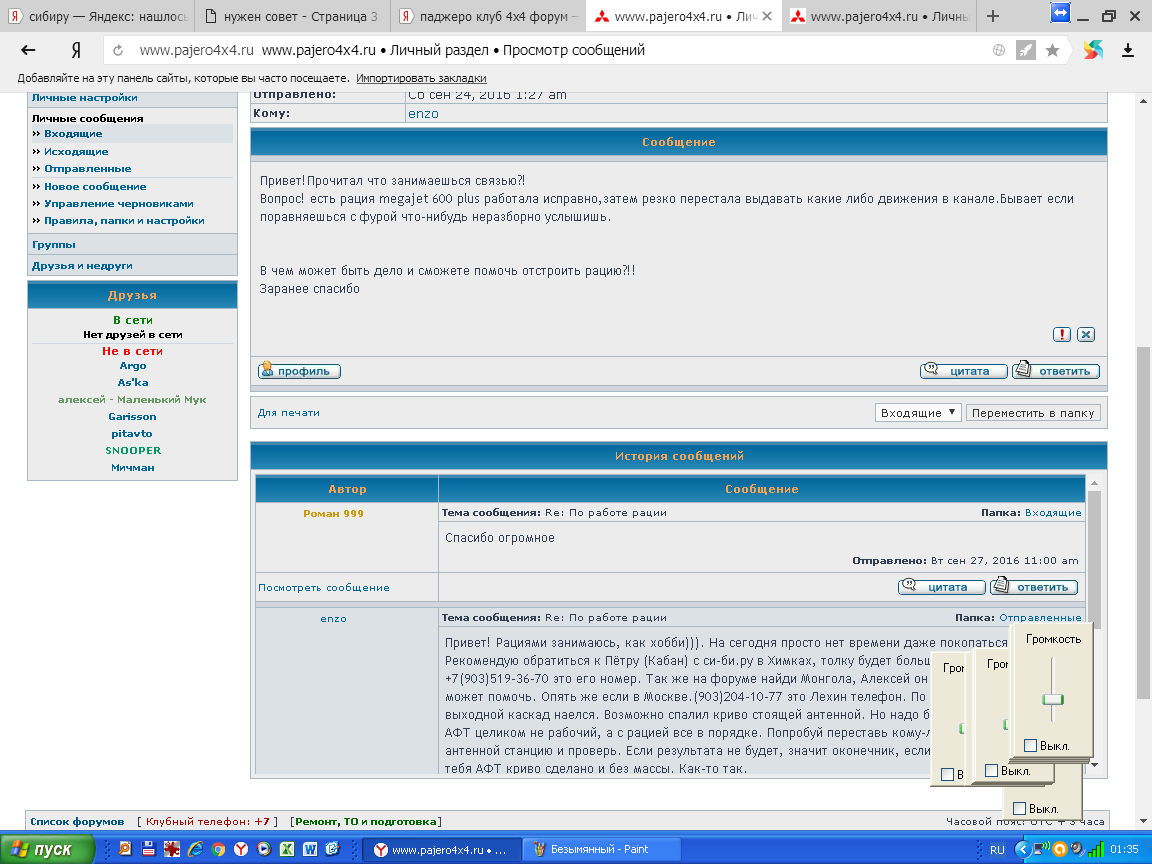Open the Входящие sidebar menu item
Viewport: 1152px width, 864px height.
tap(73, 134)
